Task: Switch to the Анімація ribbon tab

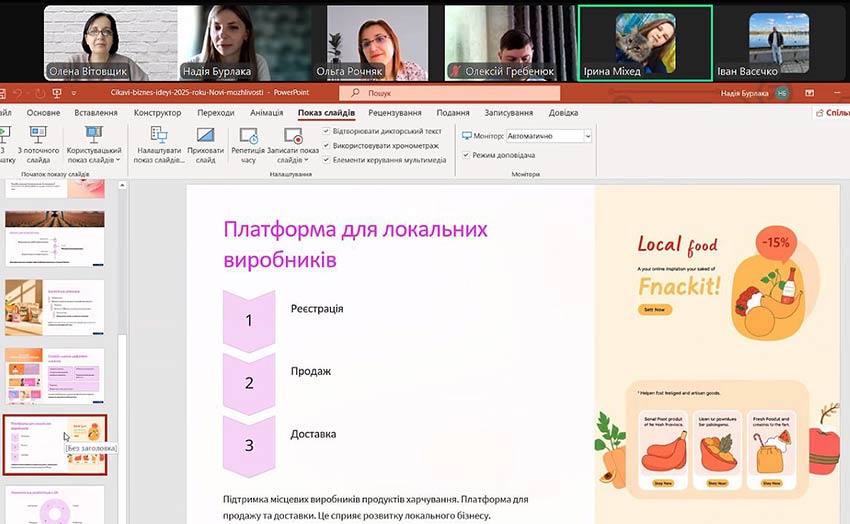Action: pos(266,113)
